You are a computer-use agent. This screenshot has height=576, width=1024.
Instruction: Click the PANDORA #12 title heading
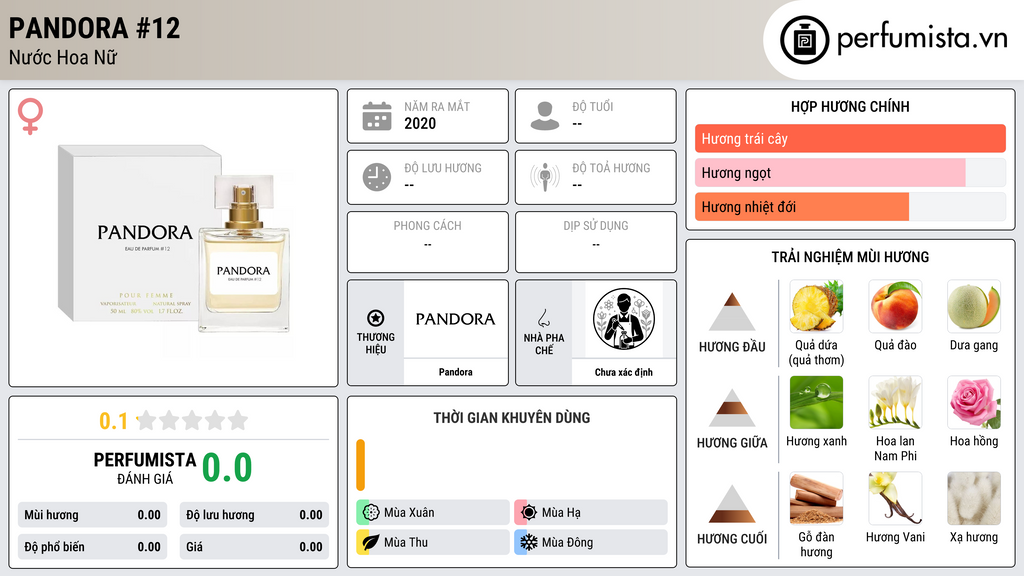click(x=94, y=28)
